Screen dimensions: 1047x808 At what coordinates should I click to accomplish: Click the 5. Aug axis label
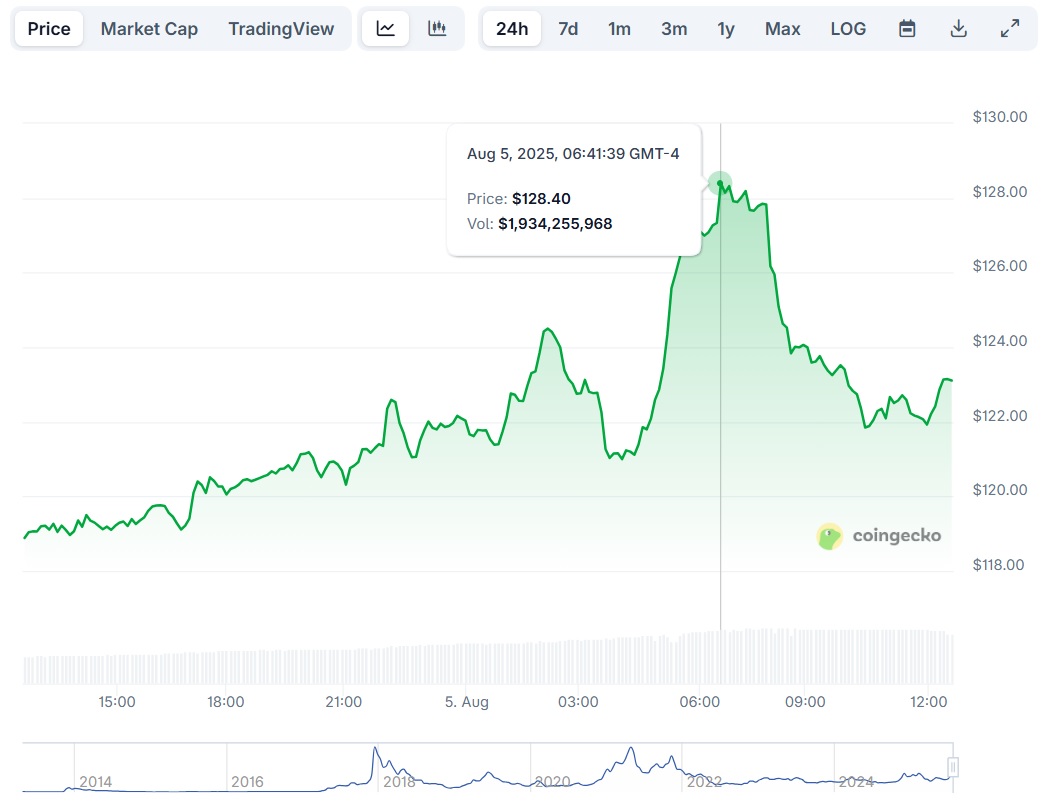pyautogui.click(x=467, y=702)
